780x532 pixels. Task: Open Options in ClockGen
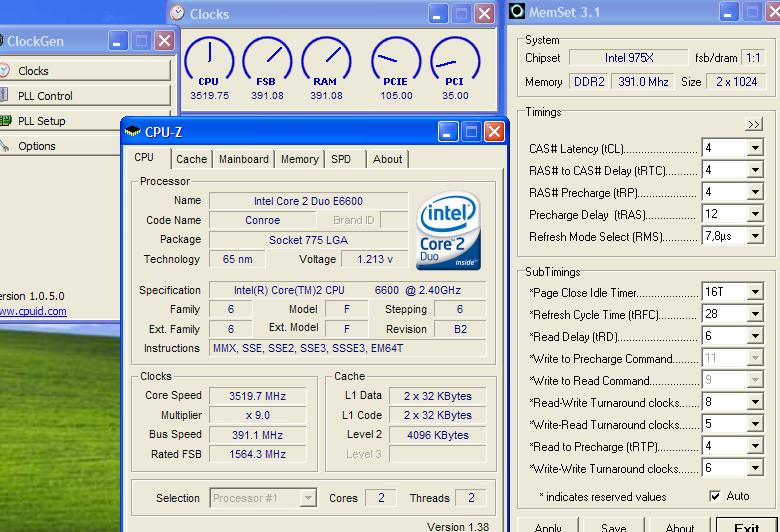[x=61, y=146]
